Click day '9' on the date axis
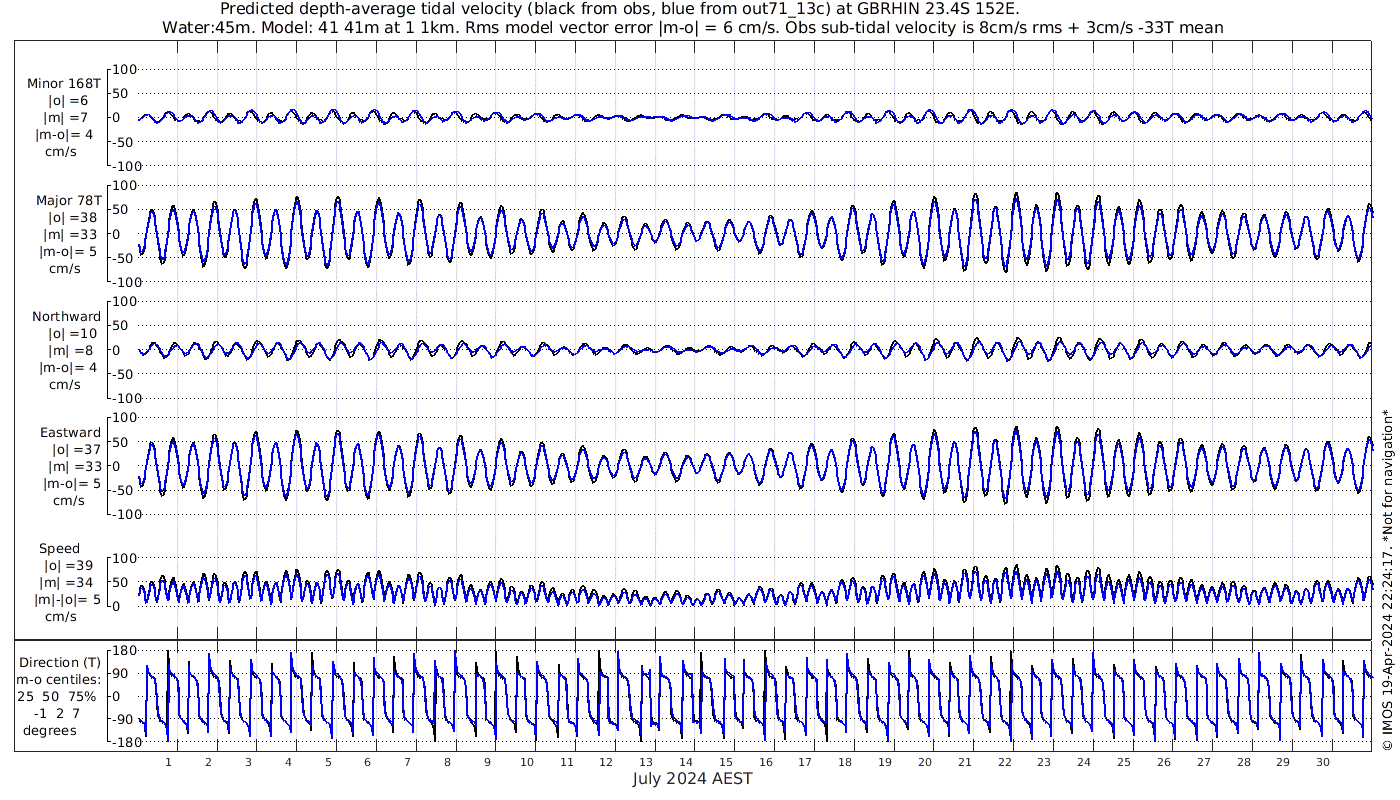 (x=487, y=762)
